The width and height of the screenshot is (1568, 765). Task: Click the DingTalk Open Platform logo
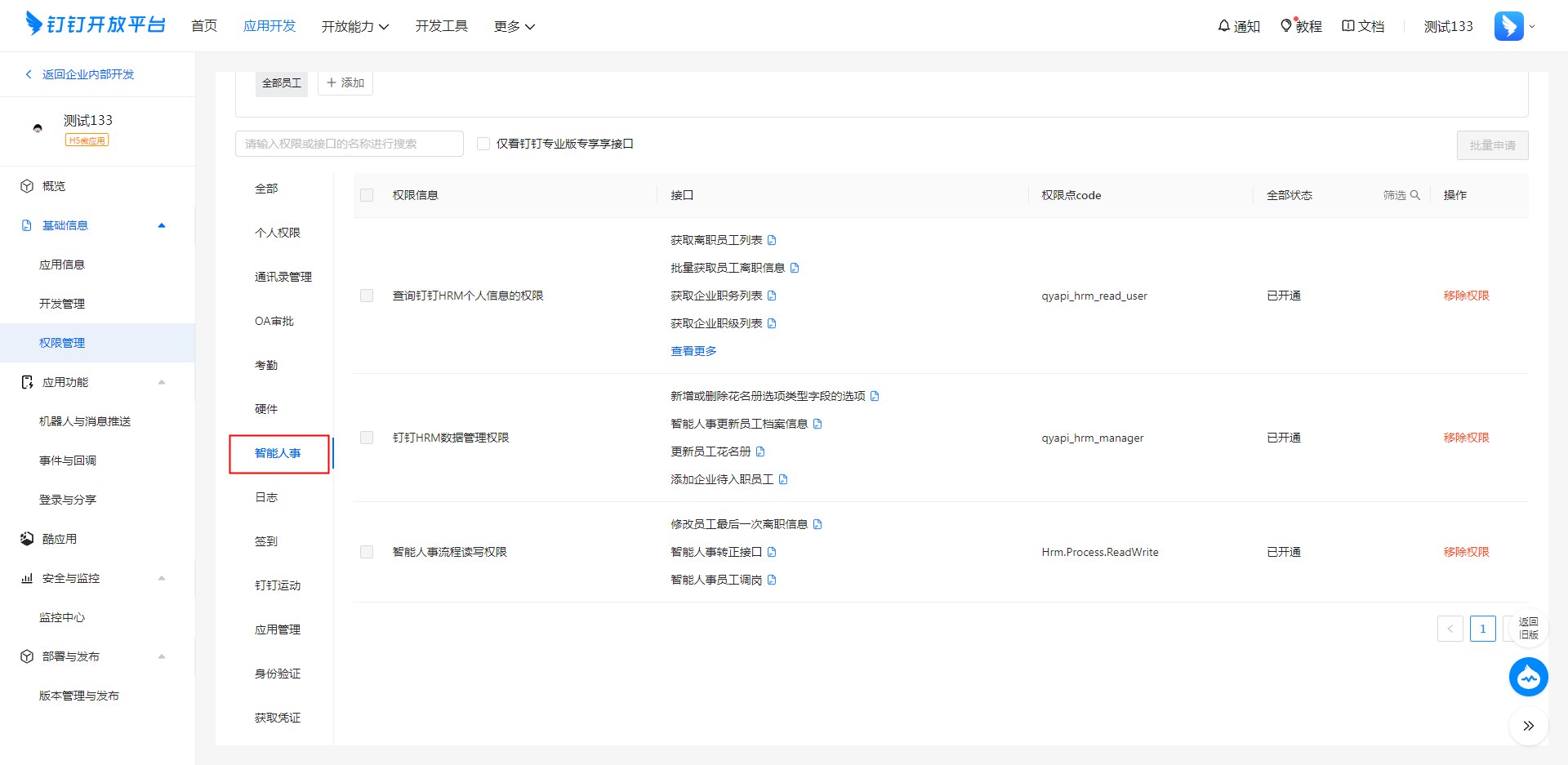coord(96,24)
